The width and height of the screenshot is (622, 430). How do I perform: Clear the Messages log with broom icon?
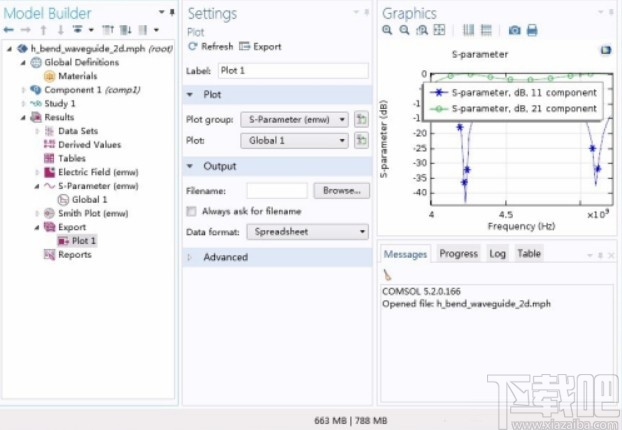point(387,275)
